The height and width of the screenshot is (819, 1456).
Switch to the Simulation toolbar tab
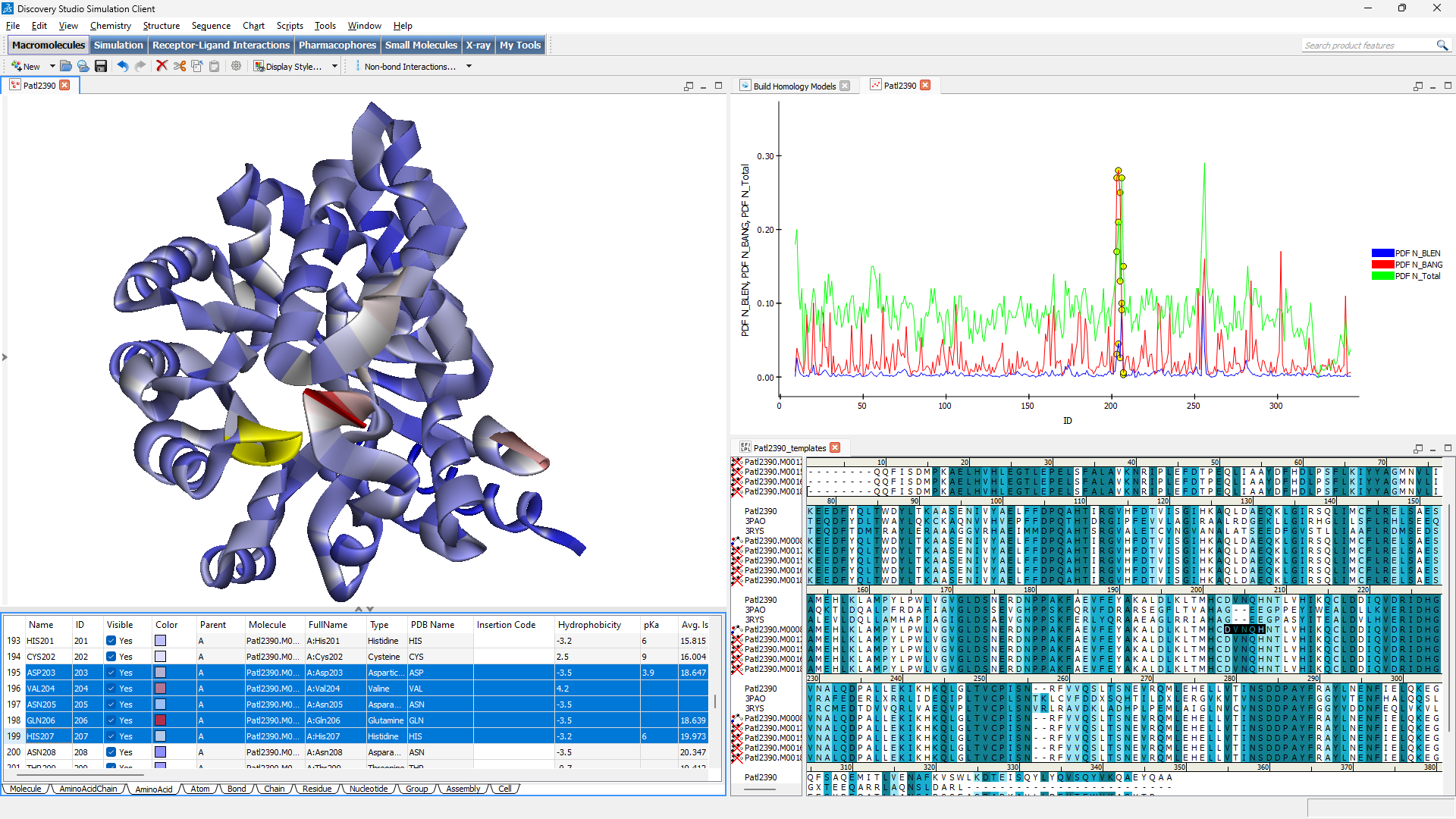click(118, 45)
